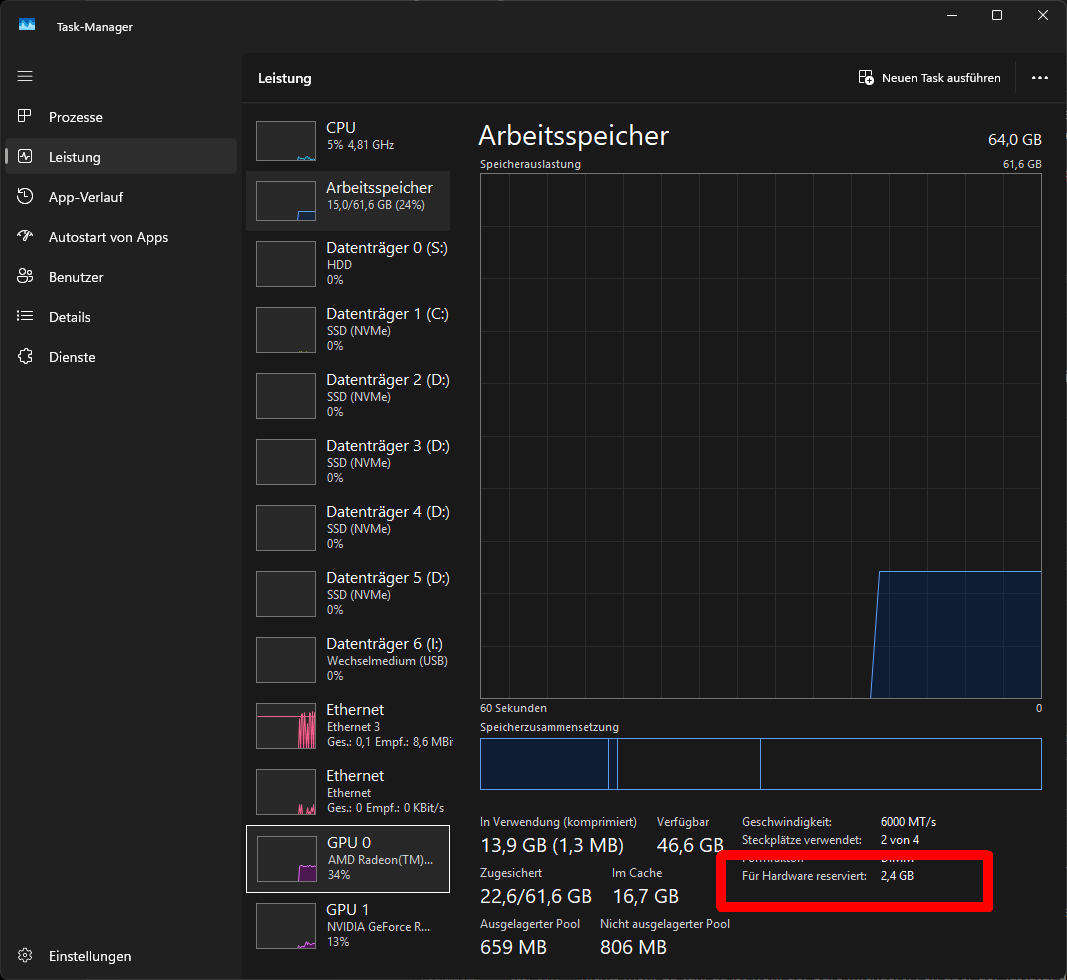
Task: Click the 46,6 GB Verfügbar value
Action: pos(689,845)
